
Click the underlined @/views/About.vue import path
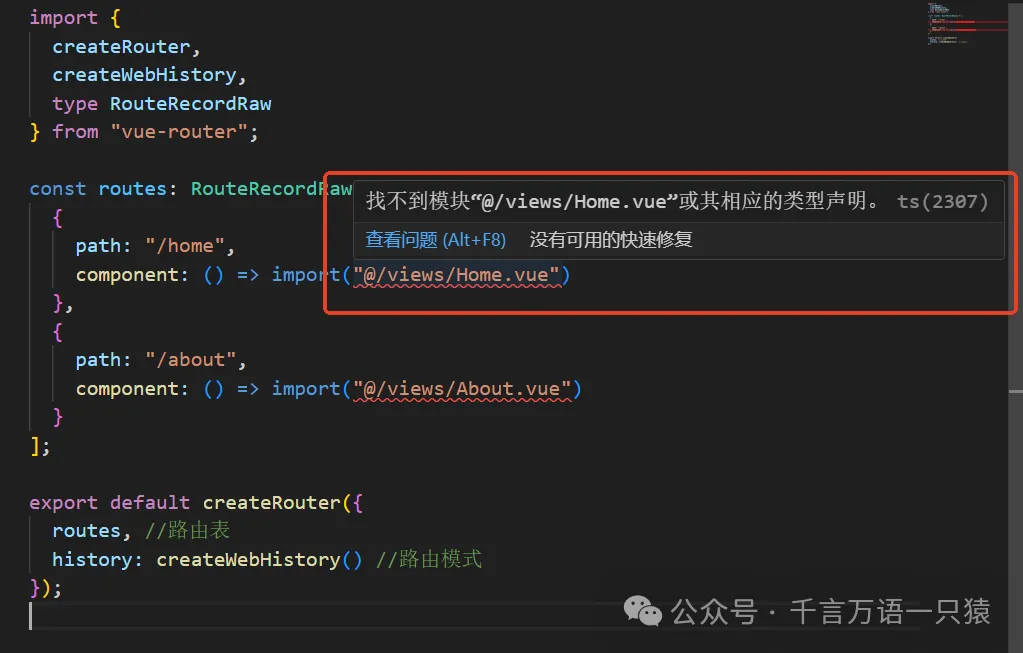click(463, 388)
